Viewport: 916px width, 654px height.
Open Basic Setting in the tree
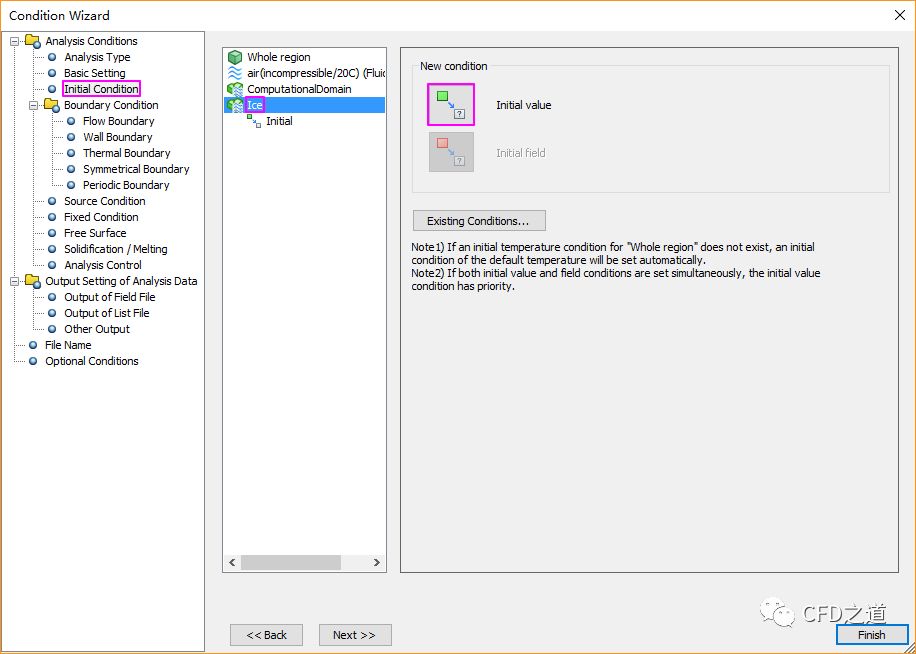[x=95, y=73]
